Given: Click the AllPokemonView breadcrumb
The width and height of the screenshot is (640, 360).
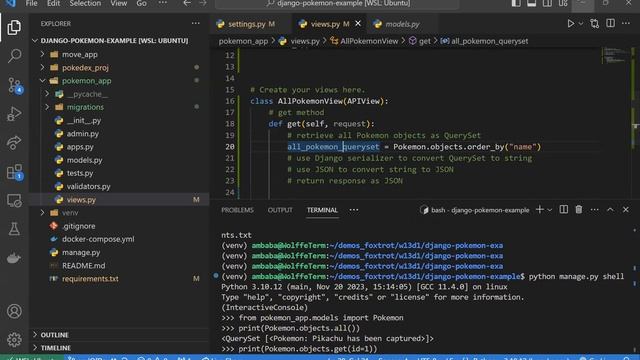Looking at the screenshot, I should (x=369, y=41).
